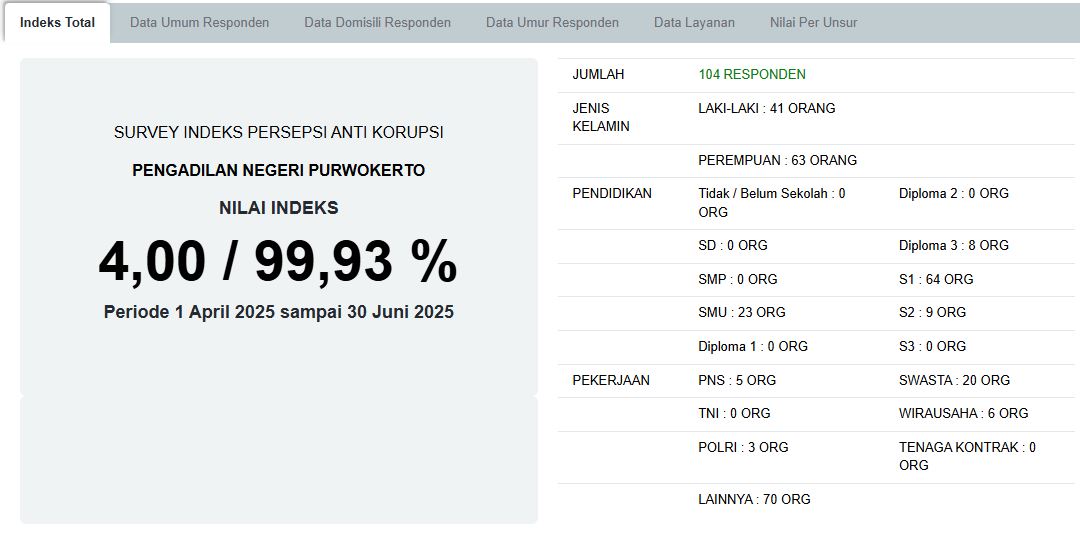Click the LAKI-LAKI : 41 ORANG cell
1080x533 pixels.
[x=766, y=108]
